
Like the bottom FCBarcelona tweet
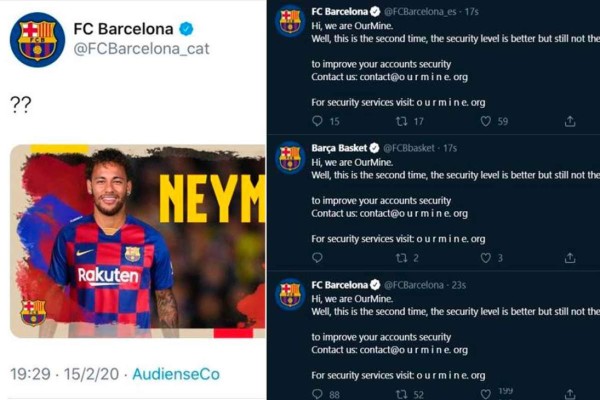(486, 393)
